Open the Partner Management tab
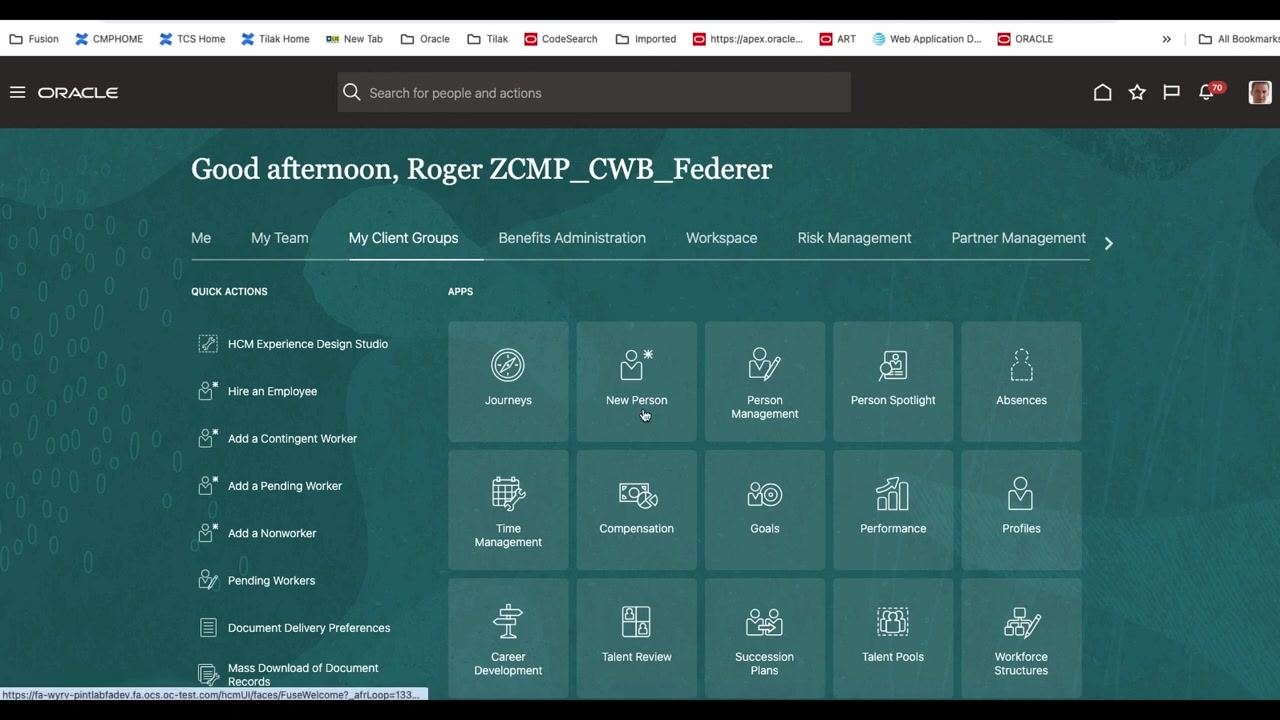 tap(1018, 238)
